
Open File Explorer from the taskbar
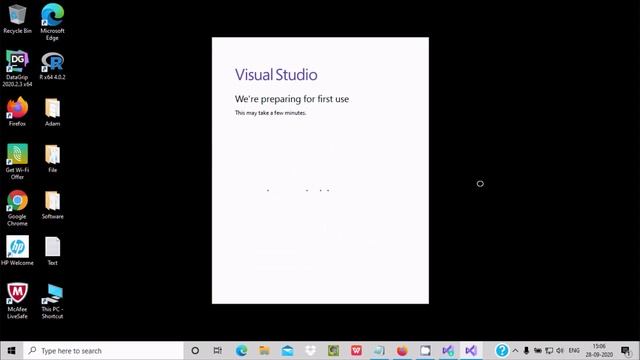[264, 351]
